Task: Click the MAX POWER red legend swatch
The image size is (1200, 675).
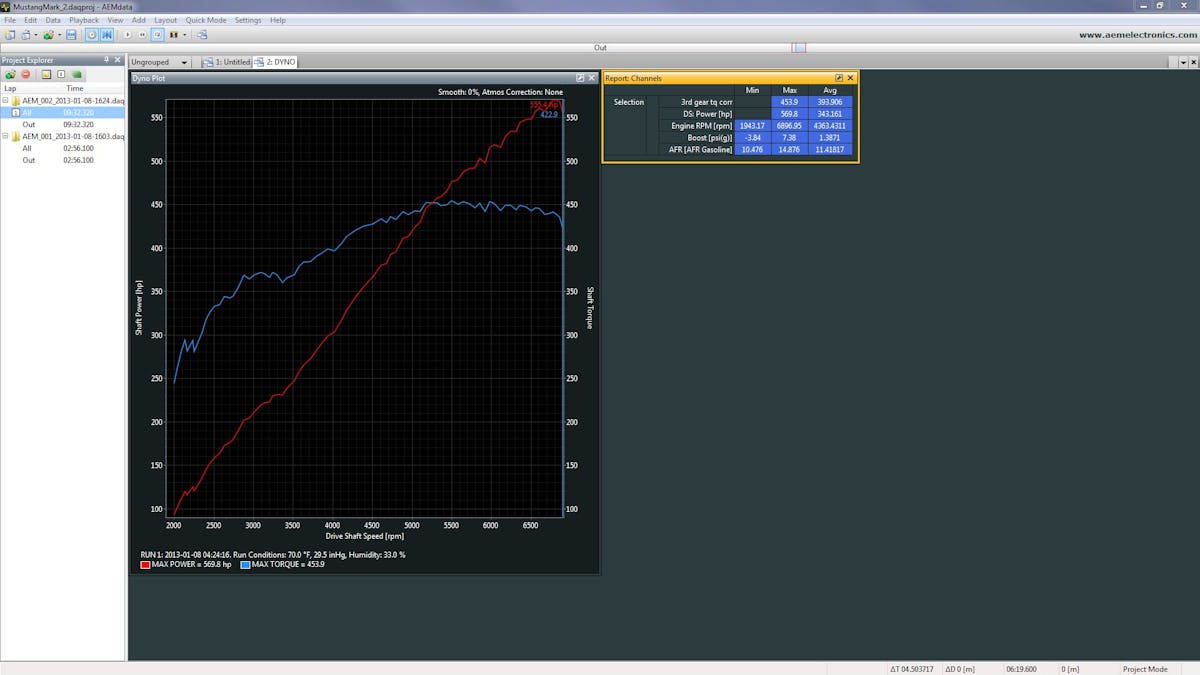Action: 145,565
